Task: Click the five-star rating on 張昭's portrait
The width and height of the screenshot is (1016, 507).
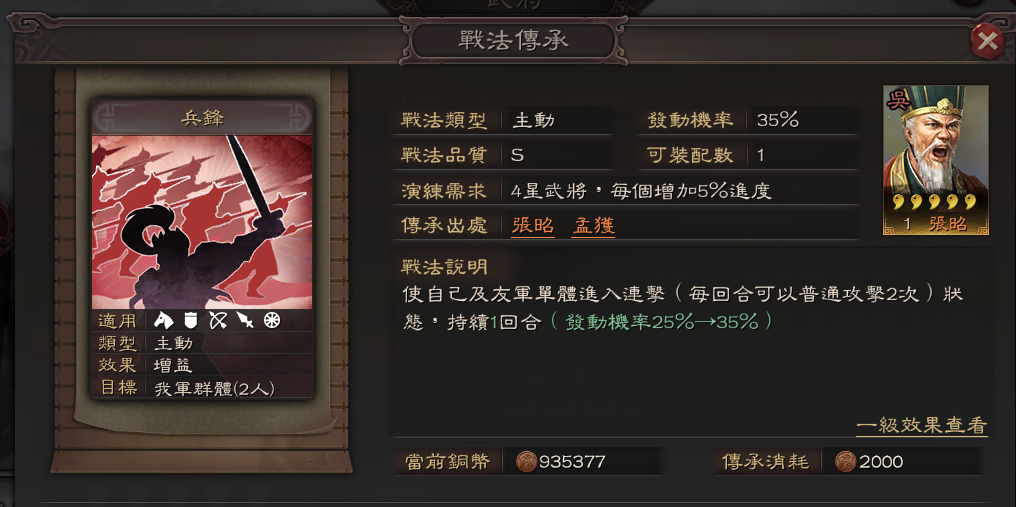Action: pos(936,202)
